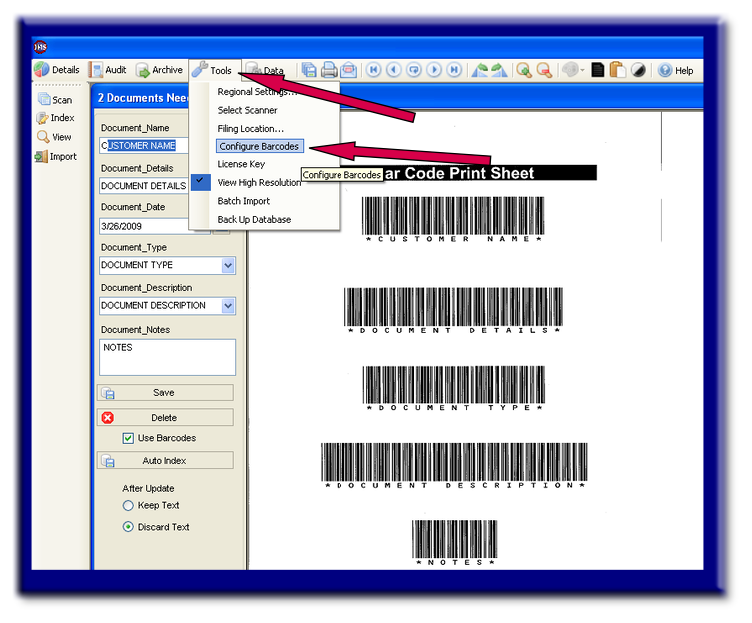Click the go-to page navigation icon
The image size is (752, 623).
(414, 70)
